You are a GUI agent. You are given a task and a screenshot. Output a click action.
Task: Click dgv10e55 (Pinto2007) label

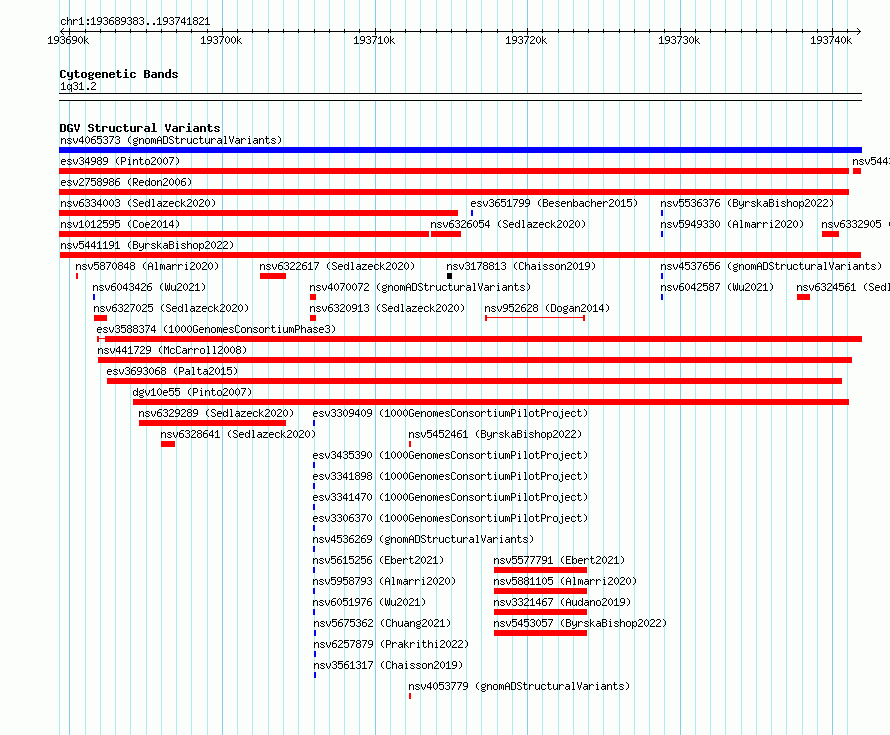[x=192, y=392]
